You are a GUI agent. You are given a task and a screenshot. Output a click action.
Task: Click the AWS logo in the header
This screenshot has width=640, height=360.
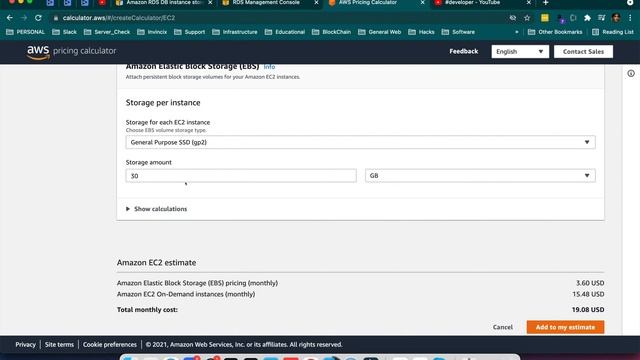click(x=38, y=52)
